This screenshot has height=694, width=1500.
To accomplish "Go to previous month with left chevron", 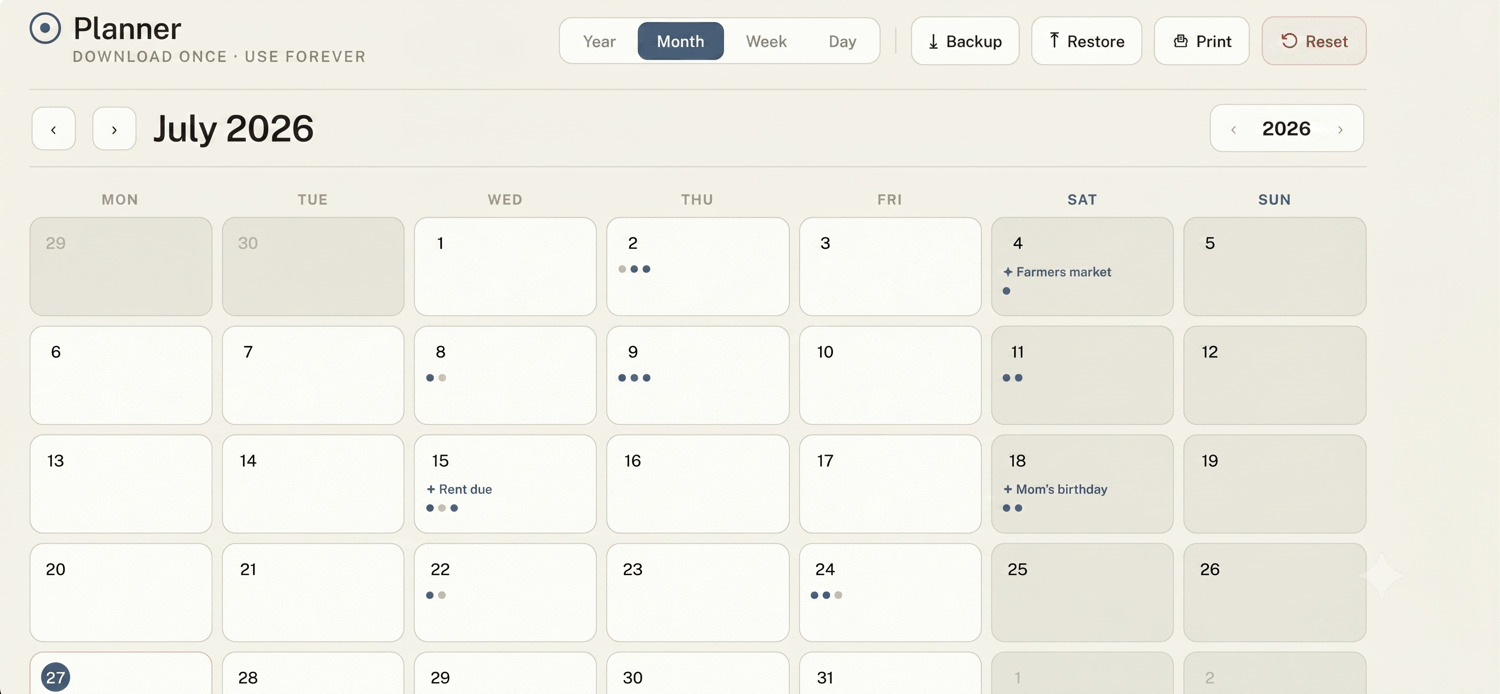I will 54,129.
